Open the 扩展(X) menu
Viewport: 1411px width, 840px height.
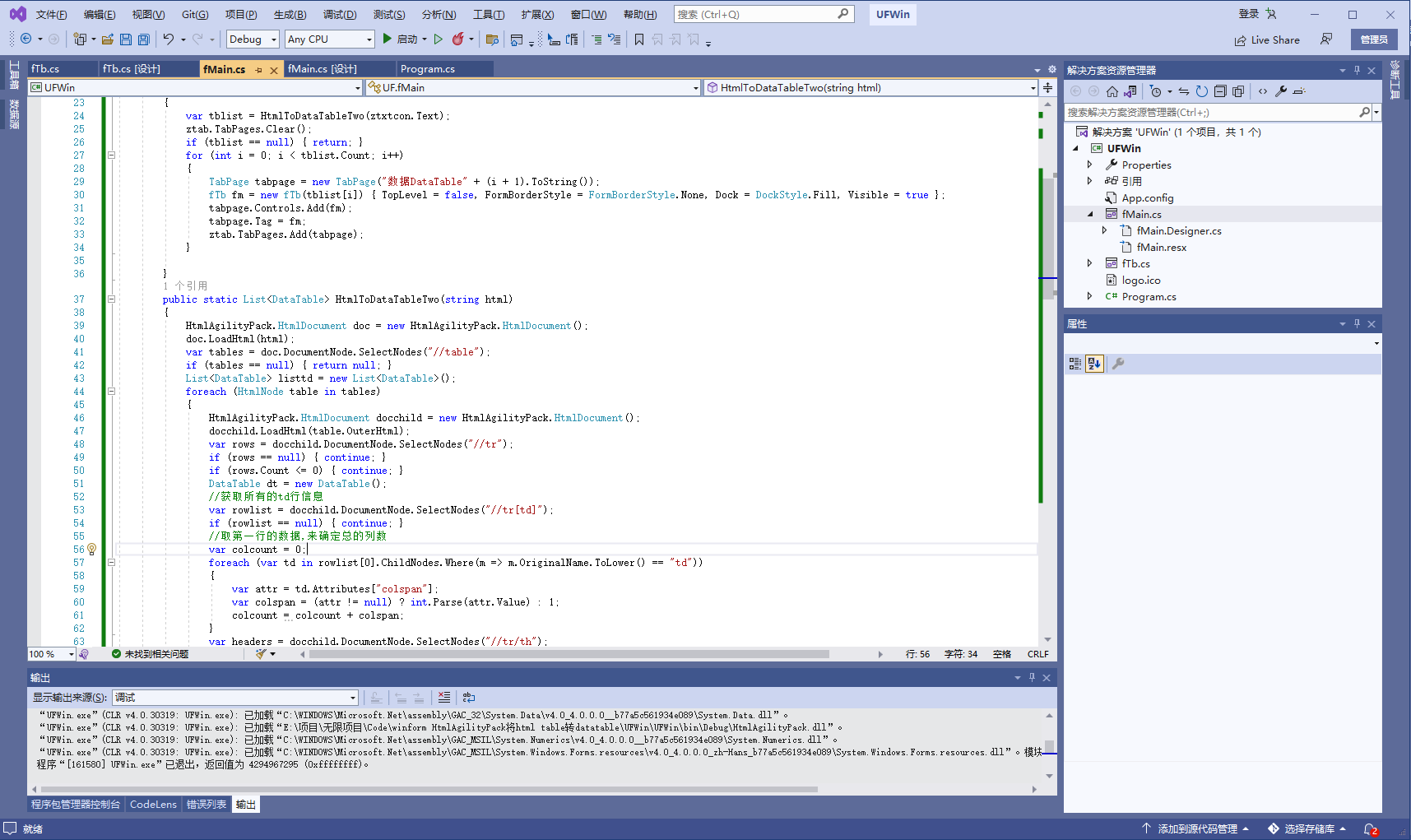tap(537, 15)
